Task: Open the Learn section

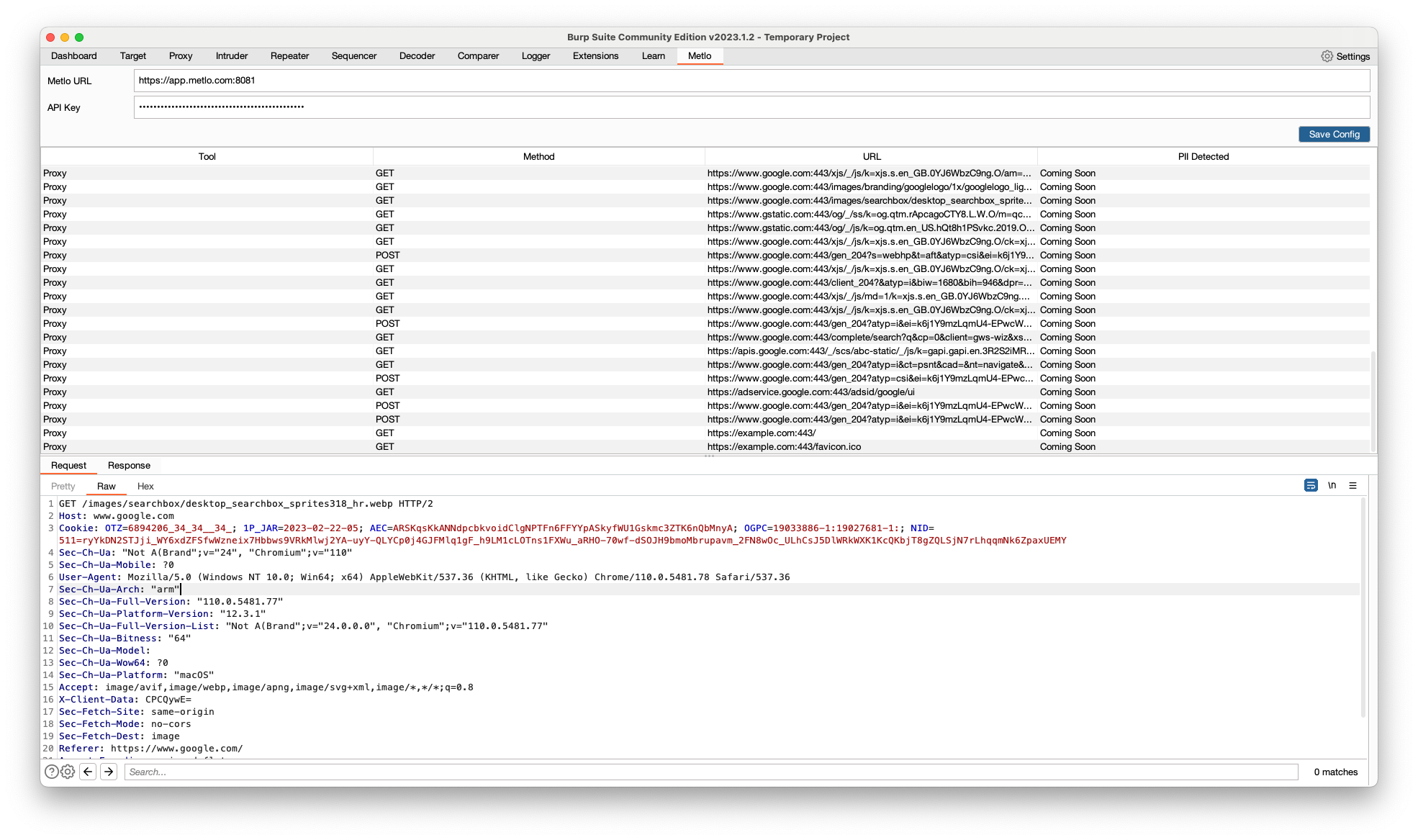Action: (653, 55)
